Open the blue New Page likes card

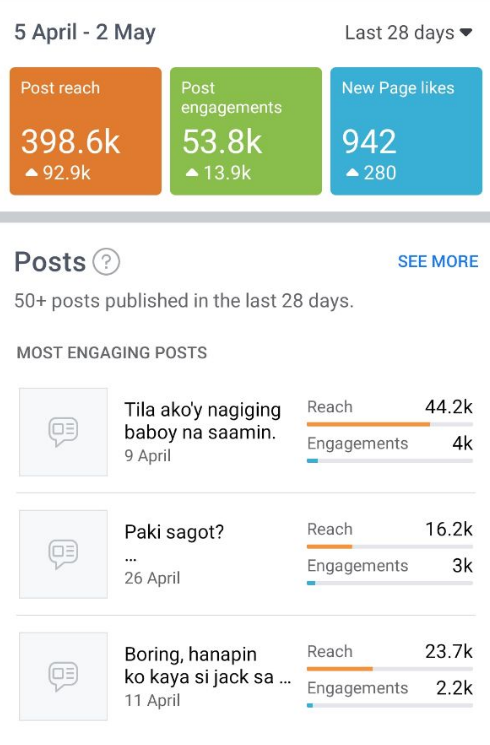pos(406,131)
